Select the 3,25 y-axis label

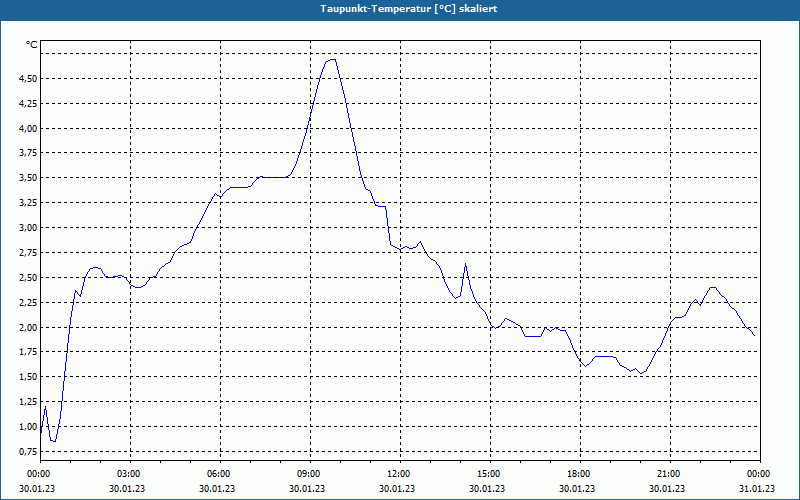29,203
